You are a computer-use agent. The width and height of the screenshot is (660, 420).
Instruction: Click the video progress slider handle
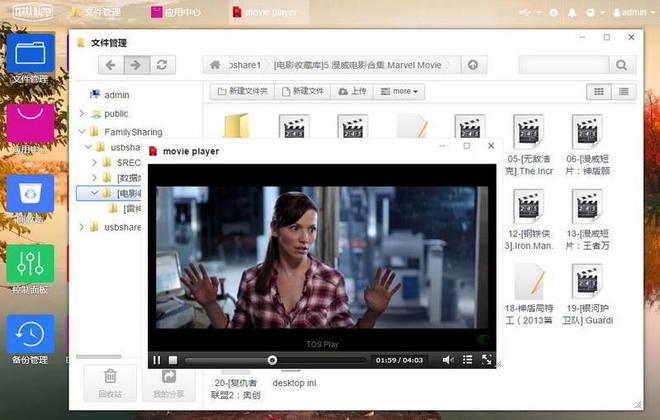pyautogui.click(x=272, y=359)
